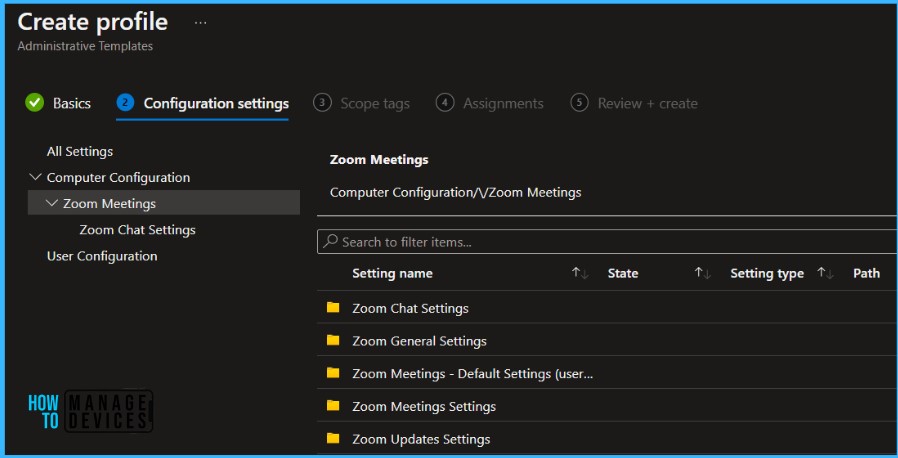Open Zoom Meetings - Default Settings row
The height and width of the screenshot is (458, 898).
coord(607,373)
